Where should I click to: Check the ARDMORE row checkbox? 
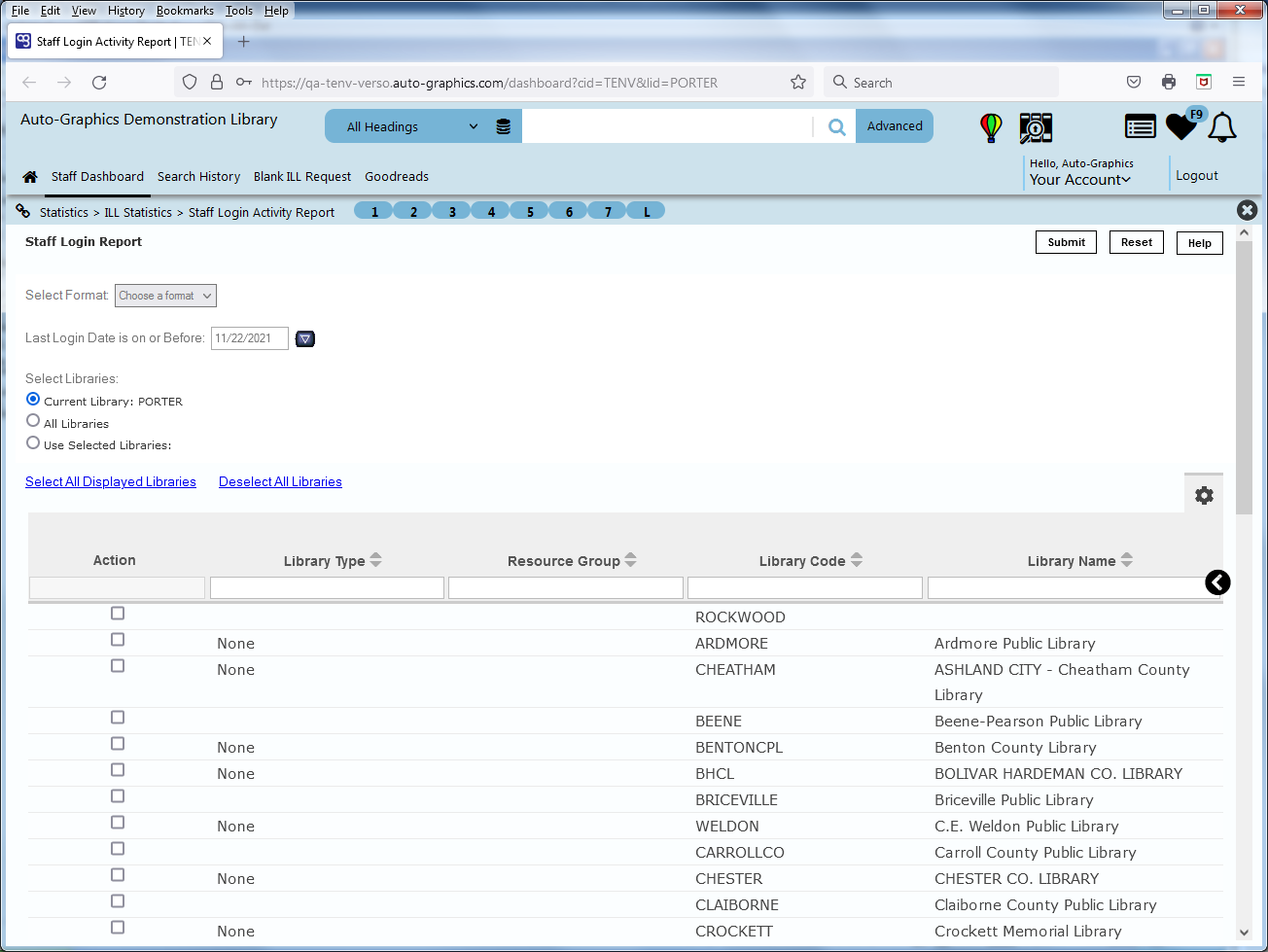click(118, 640)
